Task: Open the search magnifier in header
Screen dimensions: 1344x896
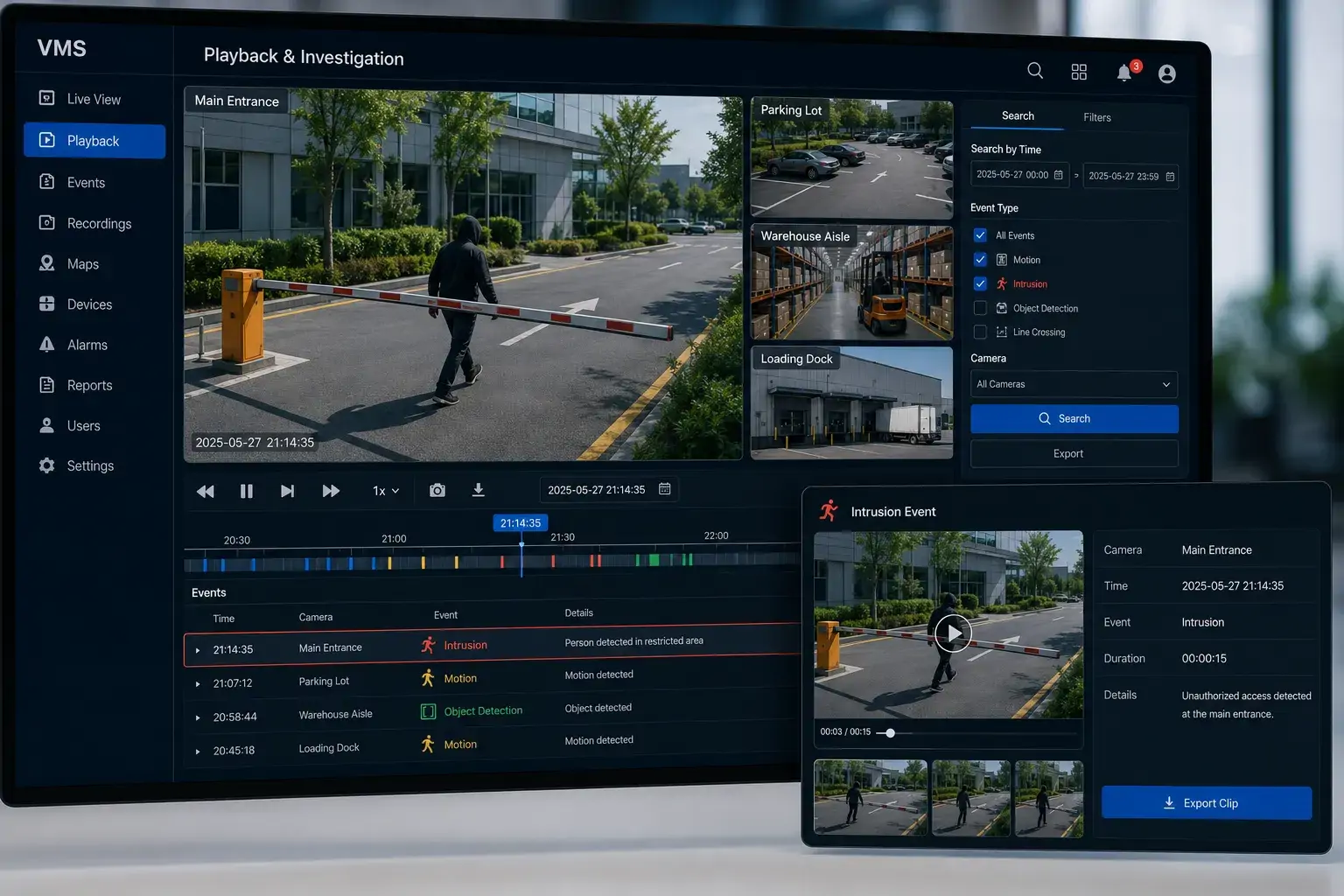Action: pyautogui.click(x=1034, y=71)
